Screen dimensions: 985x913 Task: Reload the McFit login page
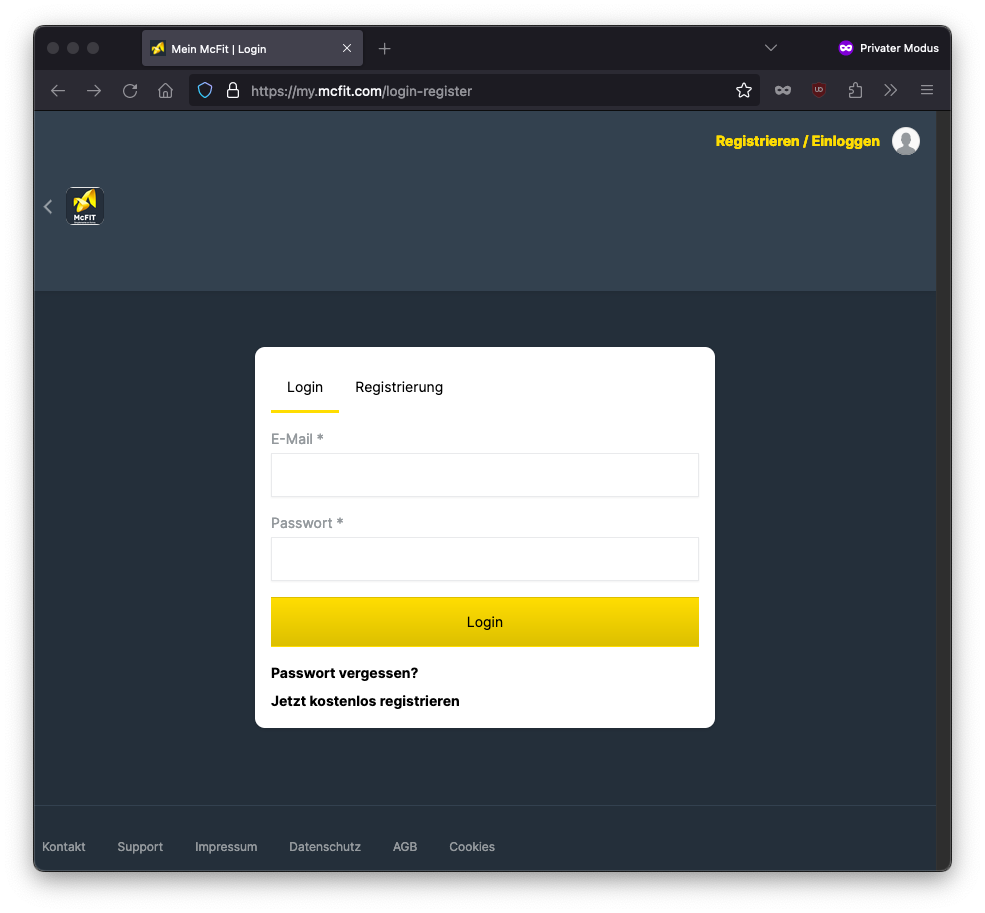[130, 90]
